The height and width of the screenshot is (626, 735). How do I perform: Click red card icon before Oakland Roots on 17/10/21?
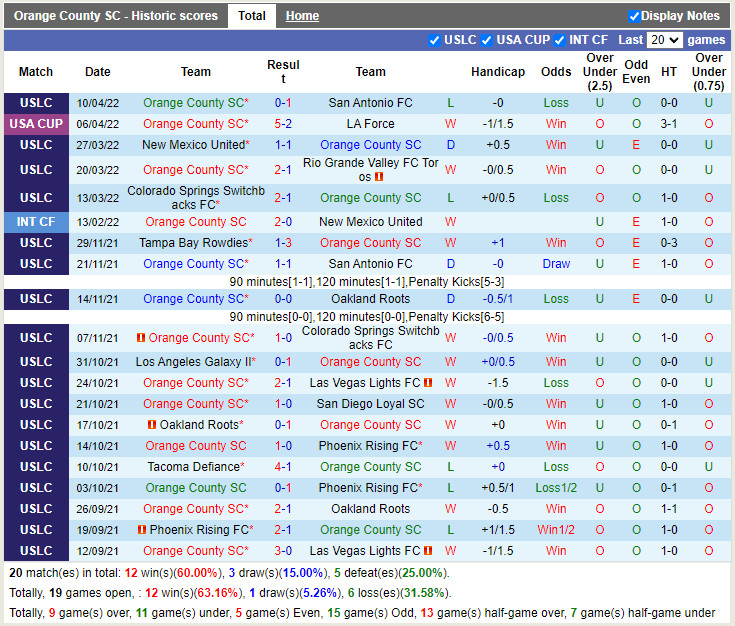[152, 425]
